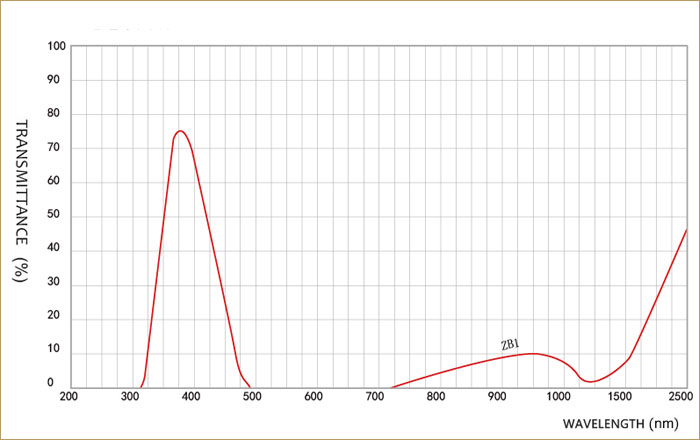Click the 1000 wavelength tick label

tap(557, 398)
